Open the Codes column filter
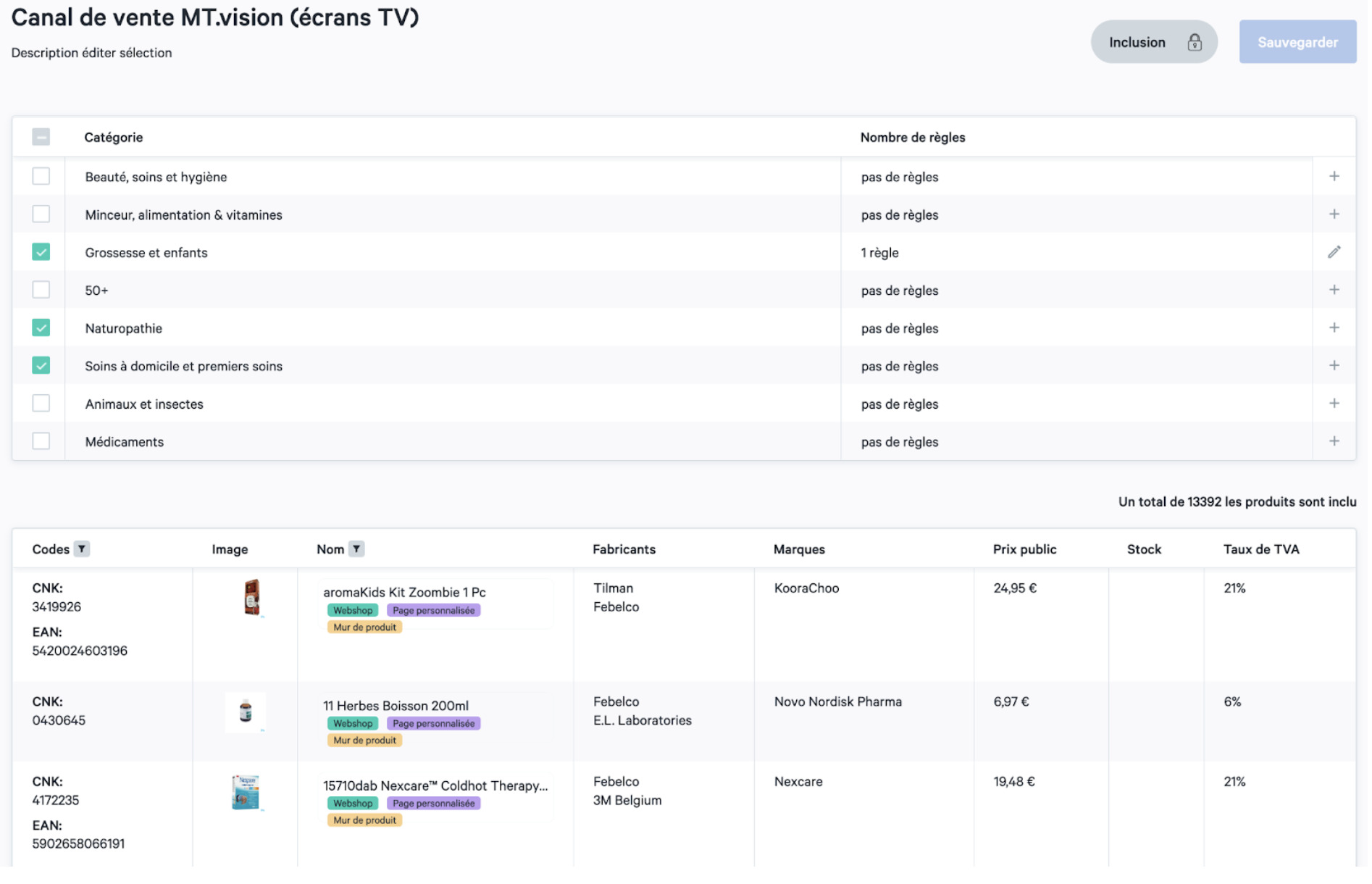 82,549
